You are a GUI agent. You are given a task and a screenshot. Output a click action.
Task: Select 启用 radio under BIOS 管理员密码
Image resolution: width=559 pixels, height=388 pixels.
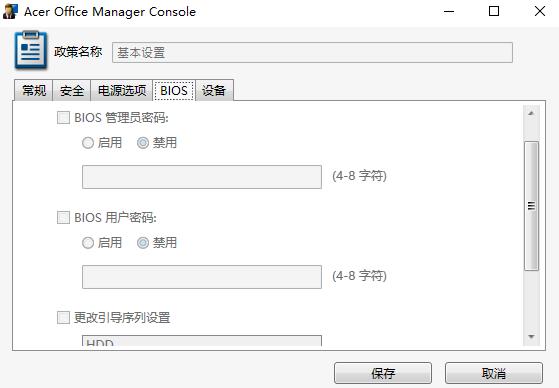pos(88,143)
